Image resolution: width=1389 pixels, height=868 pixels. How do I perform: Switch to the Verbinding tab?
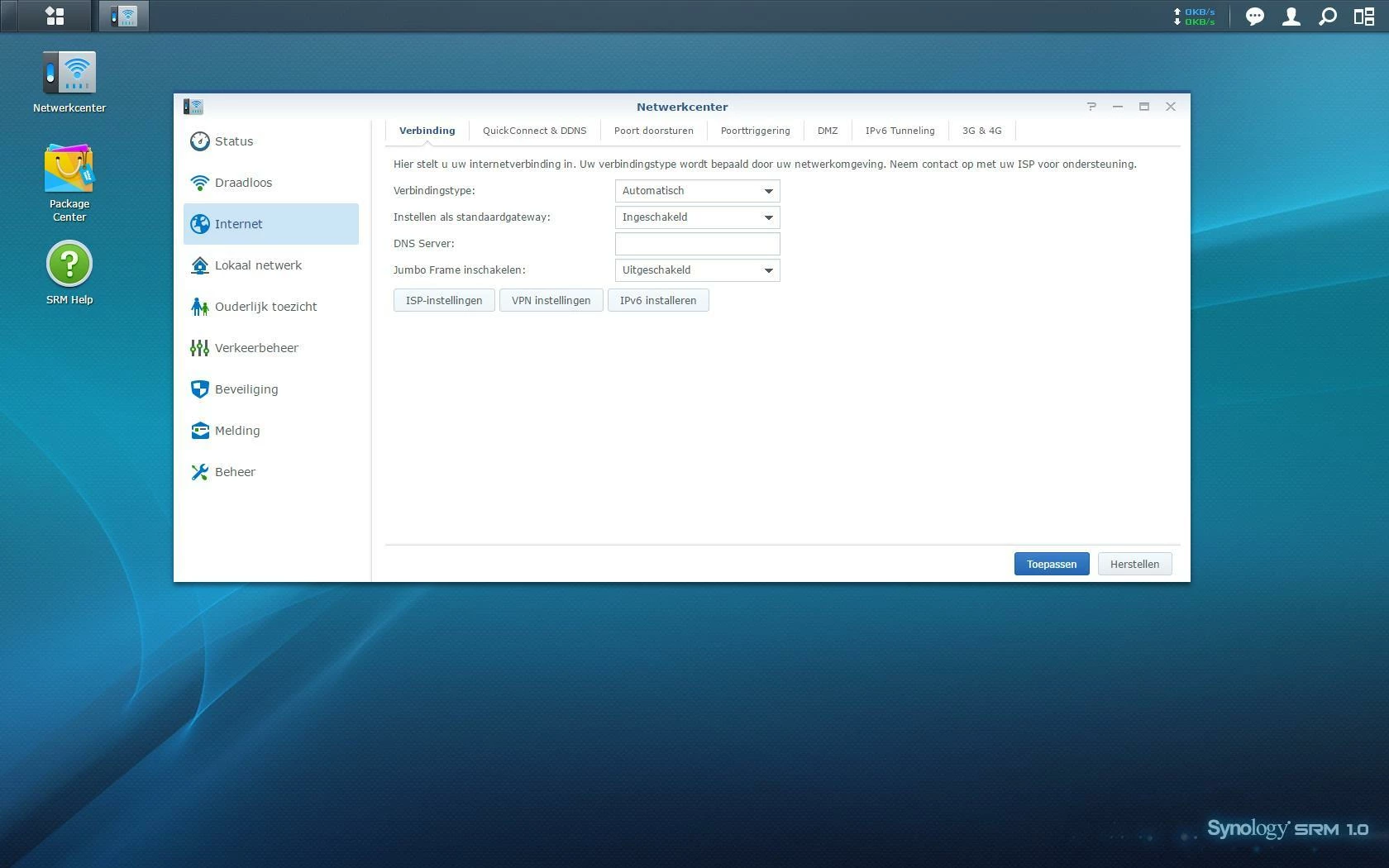(427, 131)
